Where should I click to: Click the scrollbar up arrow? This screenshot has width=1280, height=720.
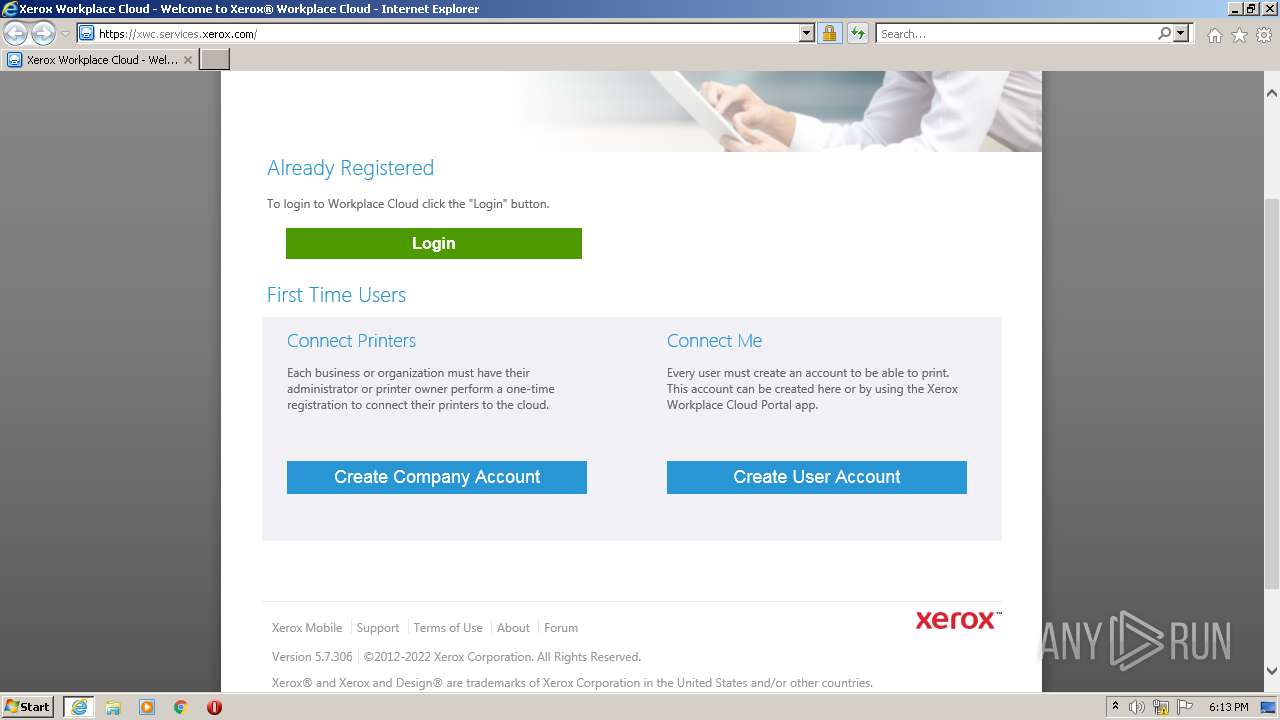click(x=1271, y=93)
